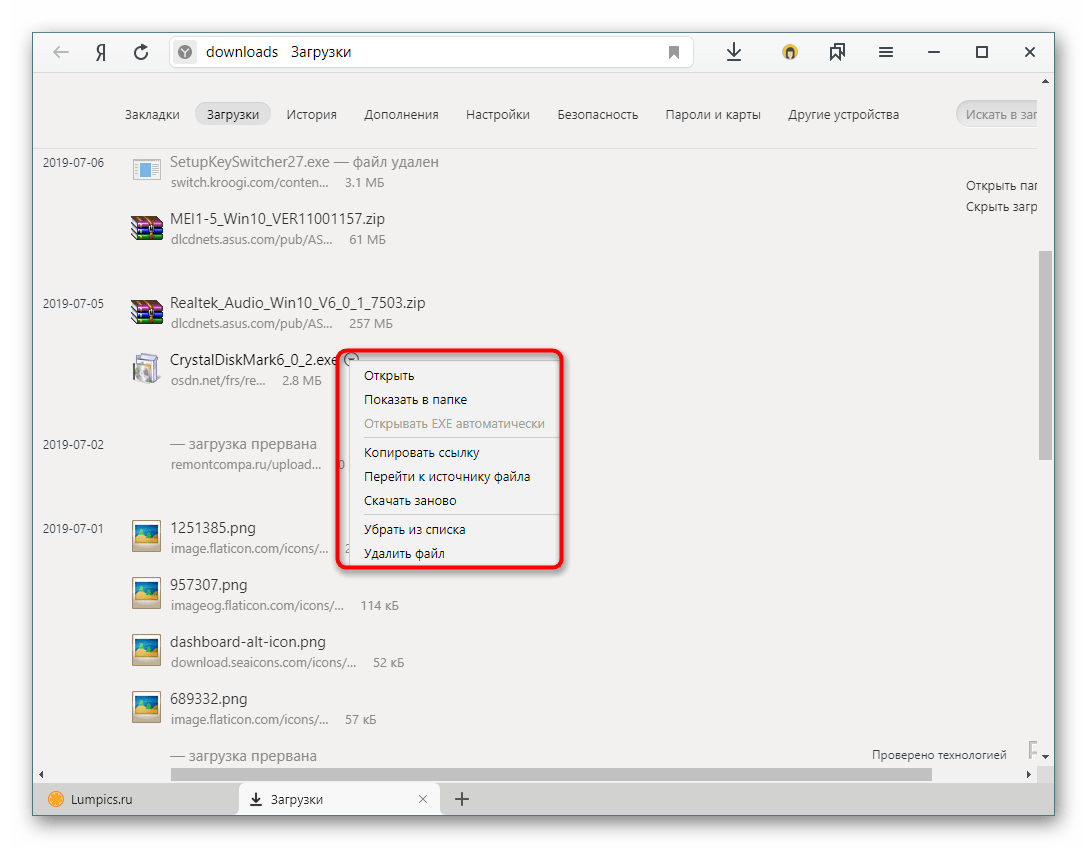Add a new tab with plus button
The width and height of the screenshot is (1087, 848).
pyautogui.click(x=462, y=799)
